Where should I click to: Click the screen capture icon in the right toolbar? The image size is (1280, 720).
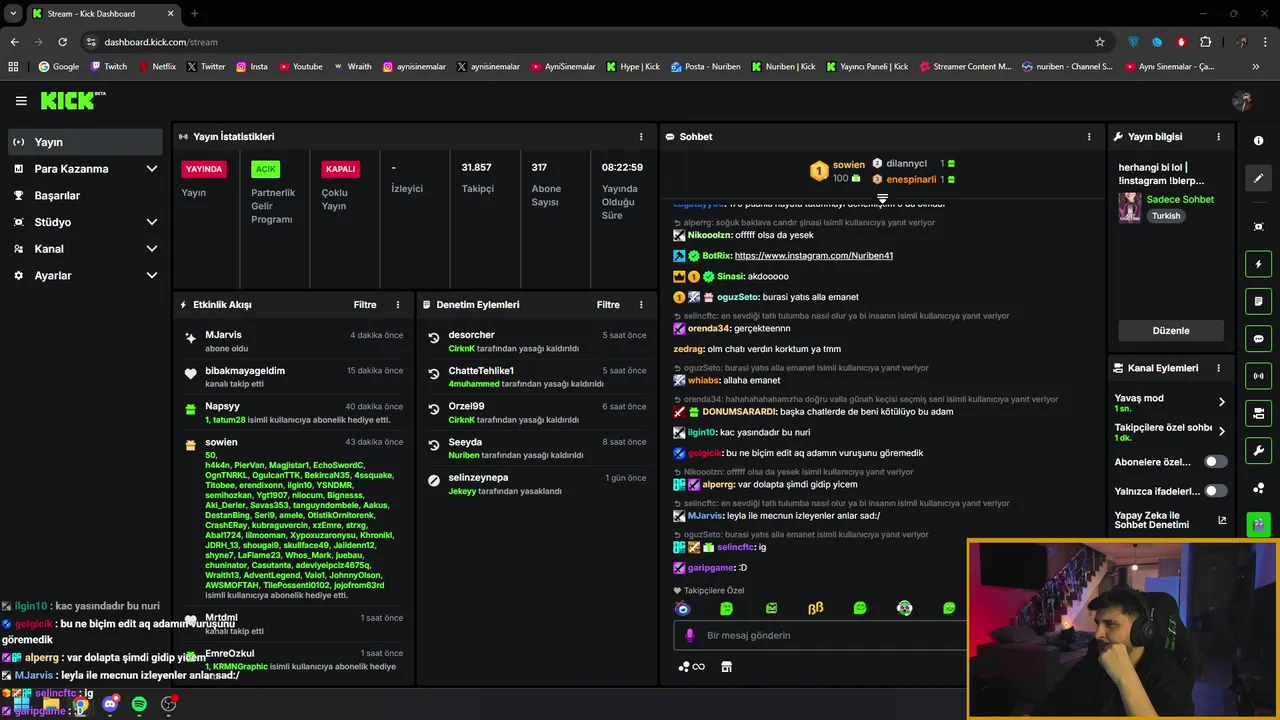coord(1259,227)
